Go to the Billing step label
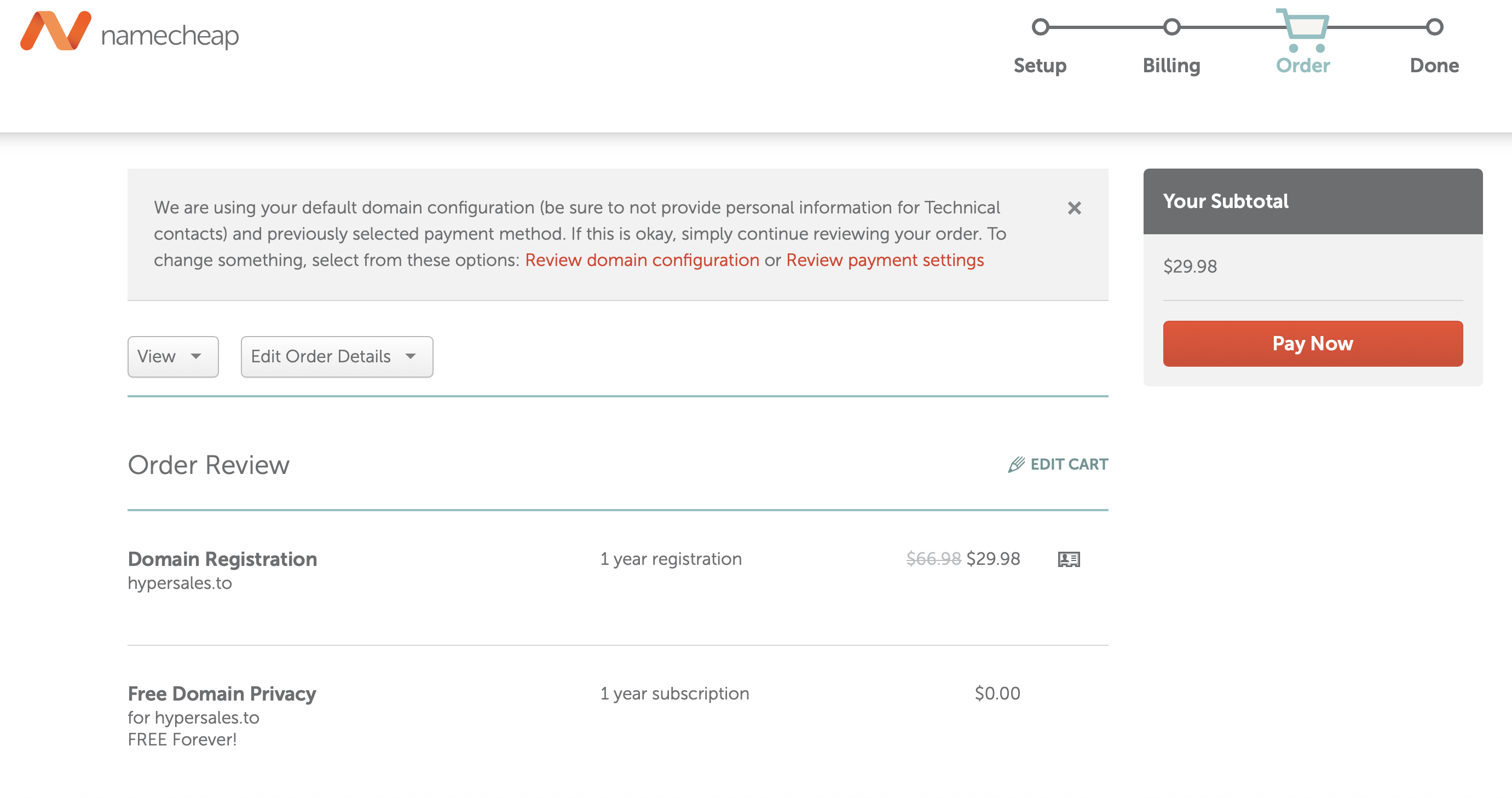Image resolution: width=1512 pixels, height=798 pixels. coord(1171,65)
